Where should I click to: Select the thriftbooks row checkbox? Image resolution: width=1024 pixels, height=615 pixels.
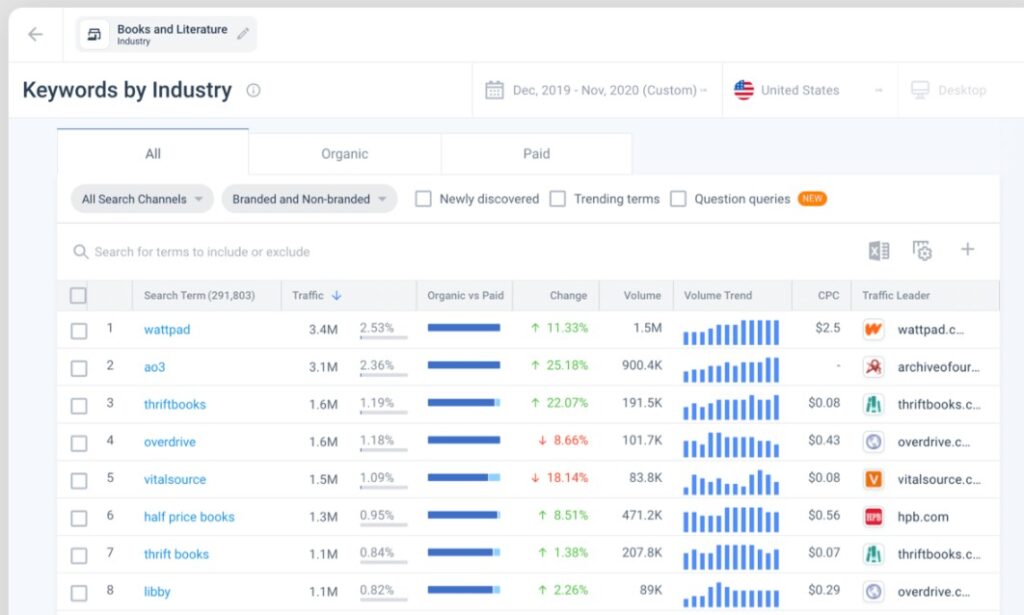(x=79, y=406)
